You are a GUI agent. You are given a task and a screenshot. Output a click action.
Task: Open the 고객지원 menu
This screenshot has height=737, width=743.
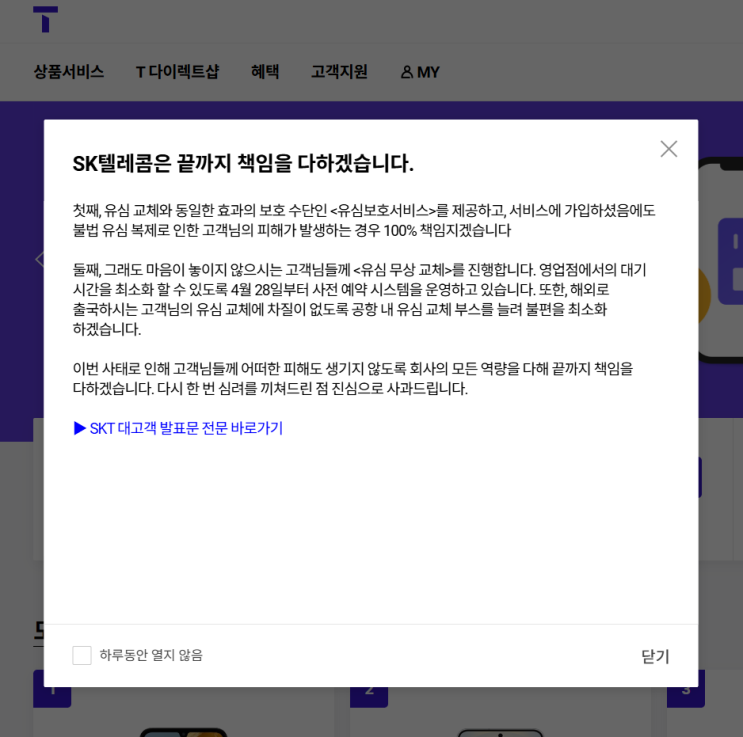339,72
